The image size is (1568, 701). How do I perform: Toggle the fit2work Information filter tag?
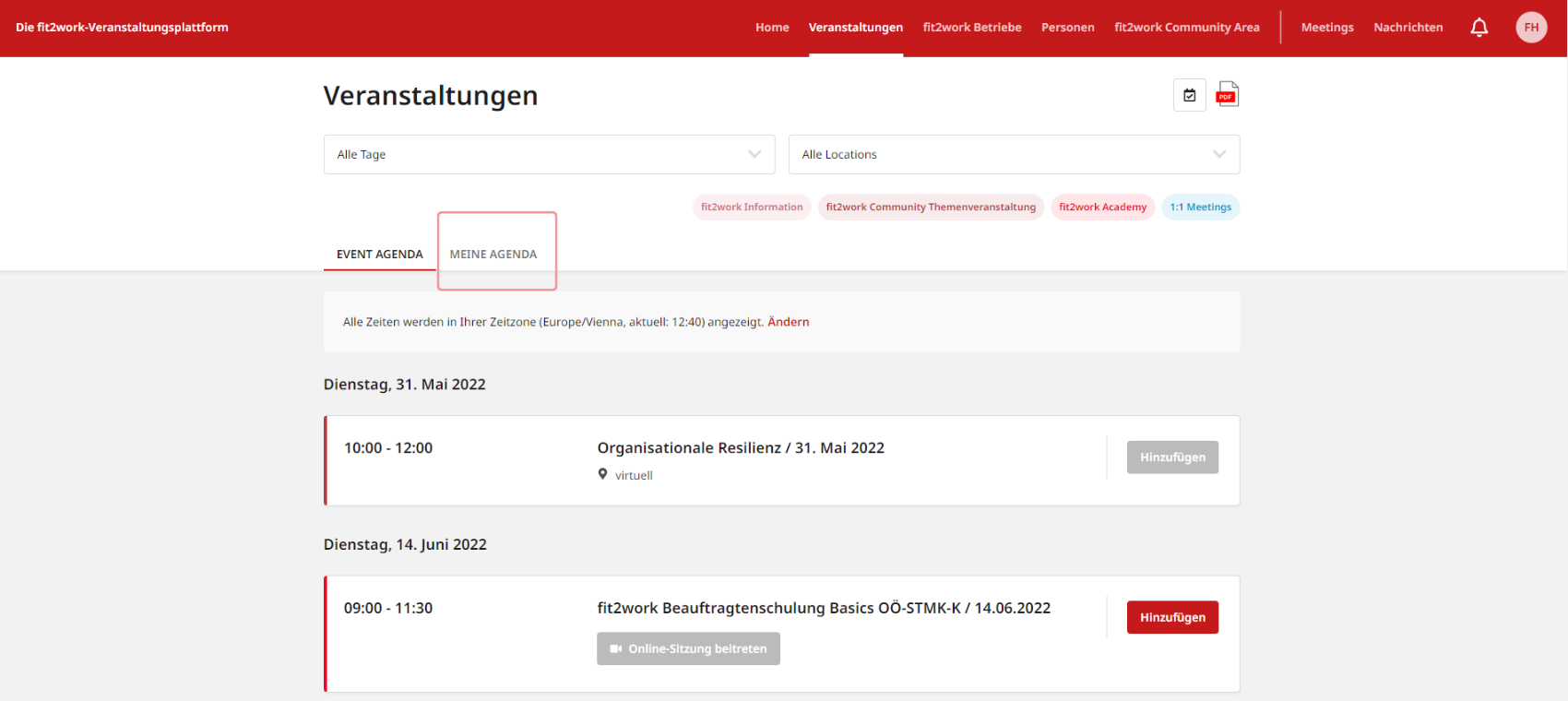[752, 208]
